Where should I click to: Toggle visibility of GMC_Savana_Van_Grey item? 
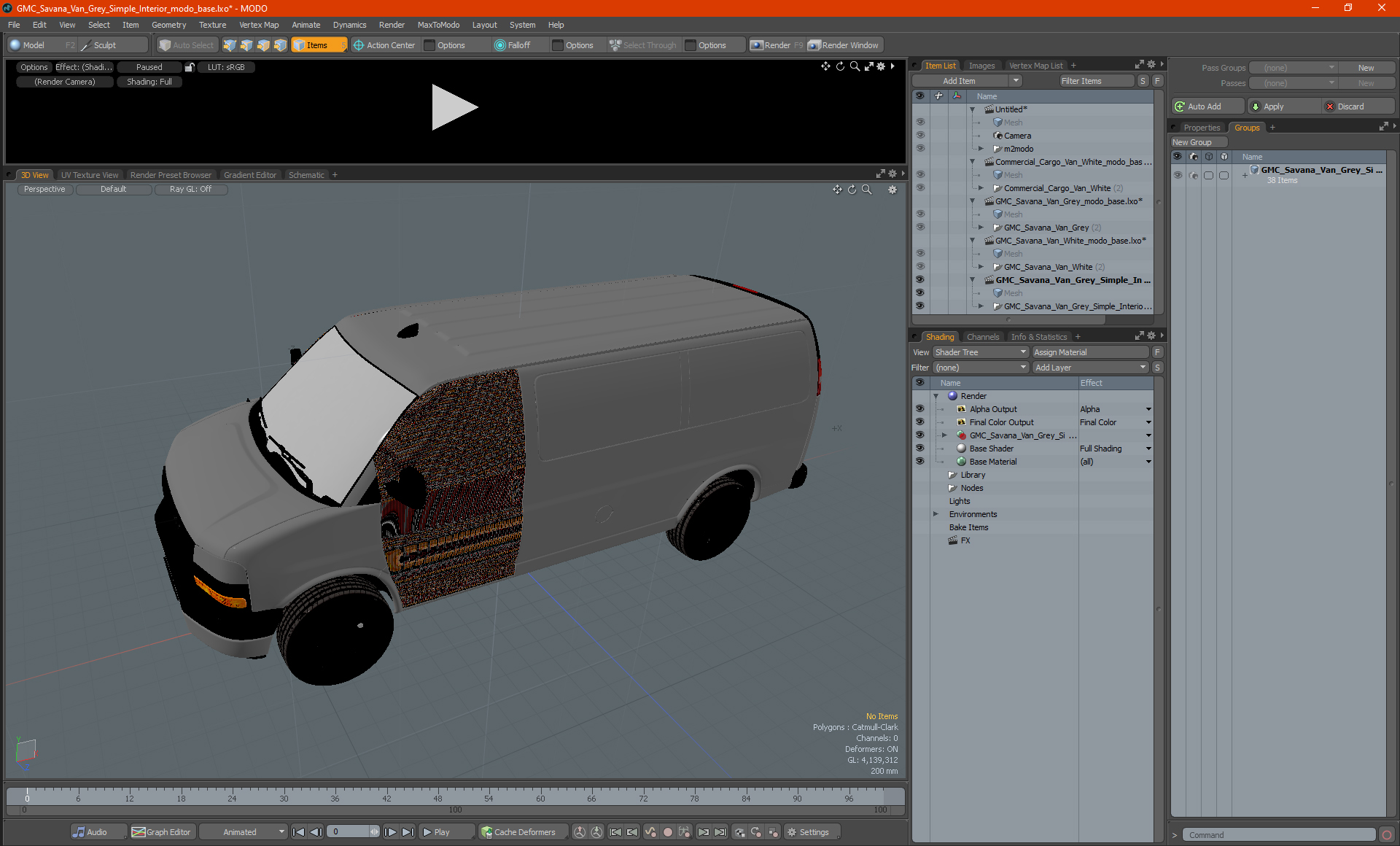[919, 228]
